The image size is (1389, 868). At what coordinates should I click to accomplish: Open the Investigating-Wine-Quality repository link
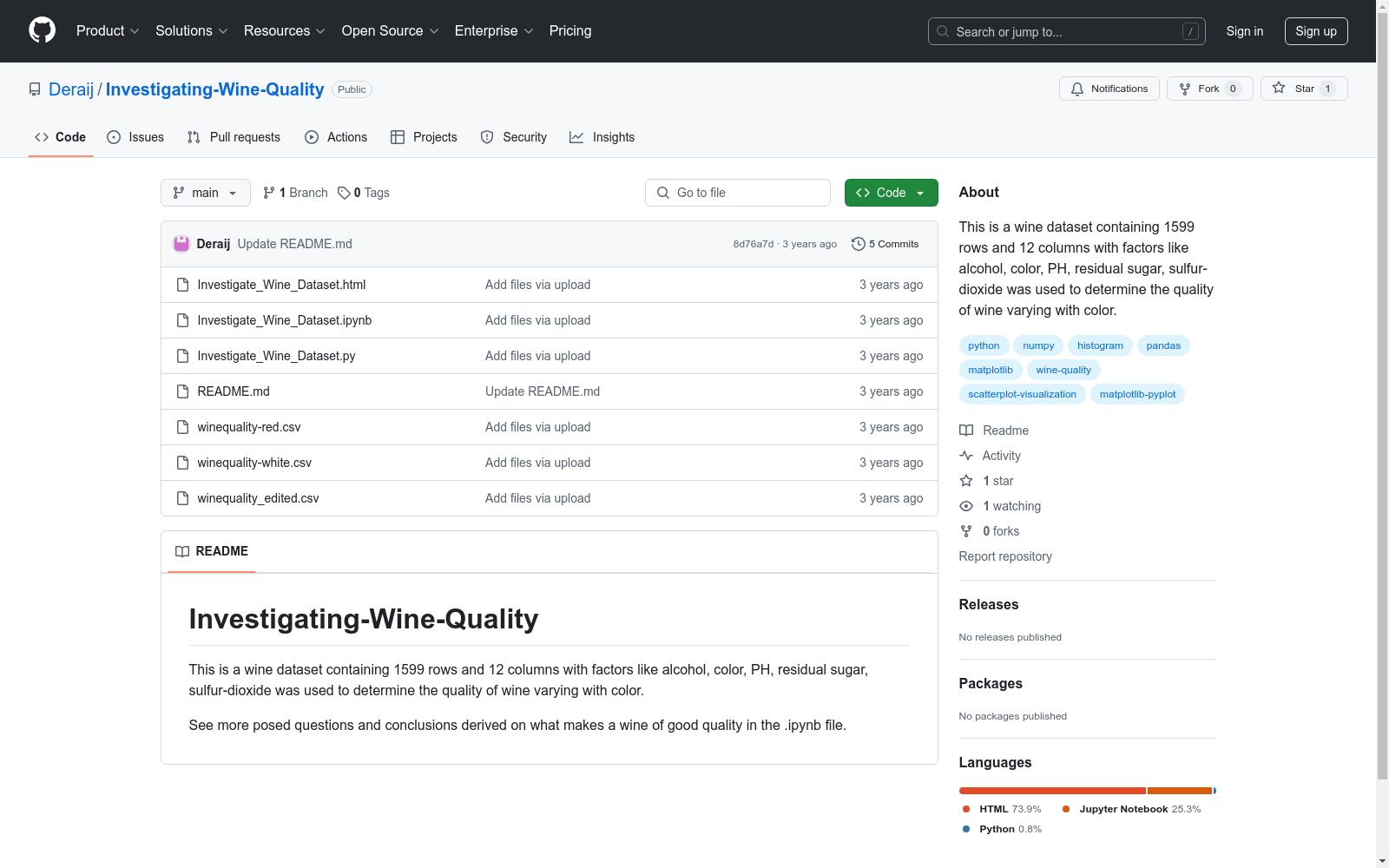(214, 89)
